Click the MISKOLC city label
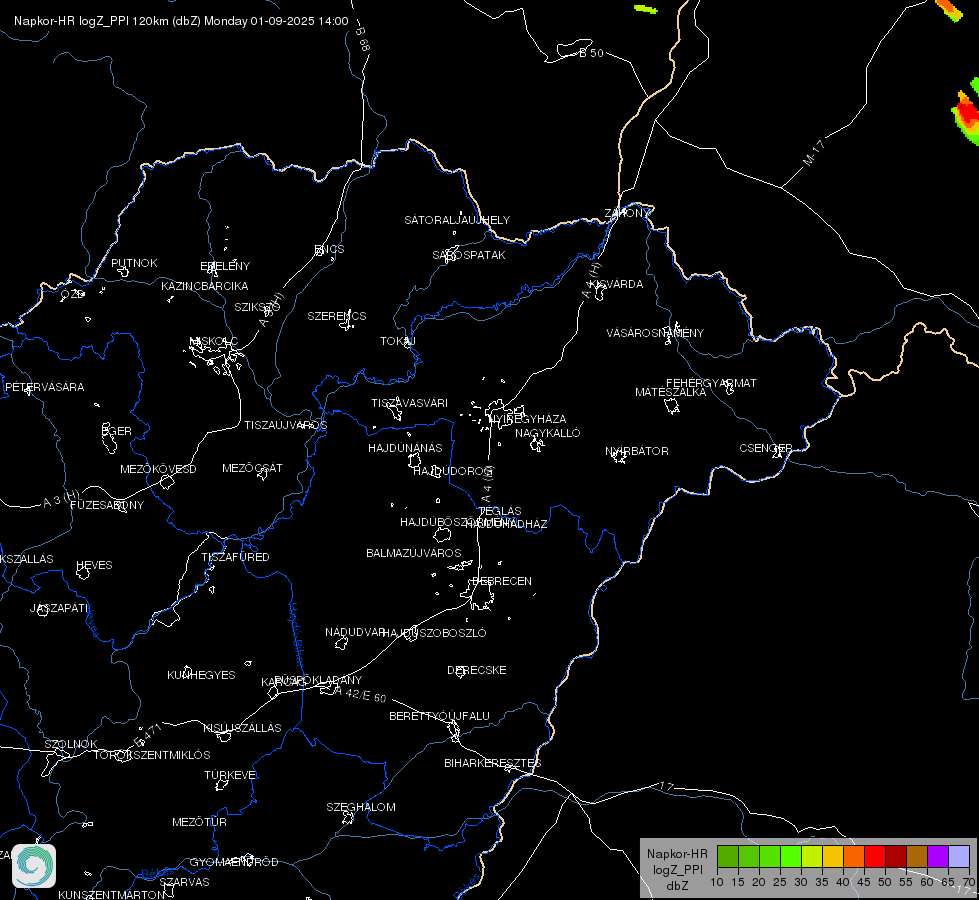Viewport: 979px width, 900px height. click(x=214, y=341)
